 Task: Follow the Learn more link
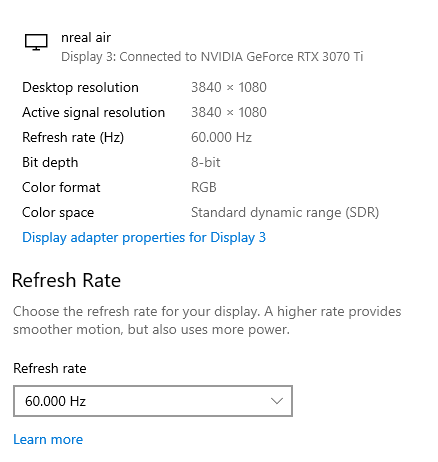click(48, 439)
